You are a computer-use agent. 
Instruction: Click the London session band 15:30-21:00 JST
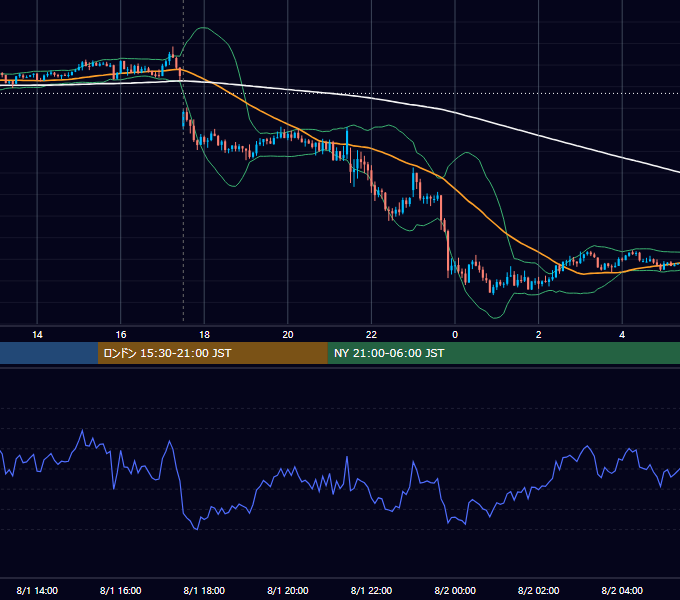click(212, 353)
